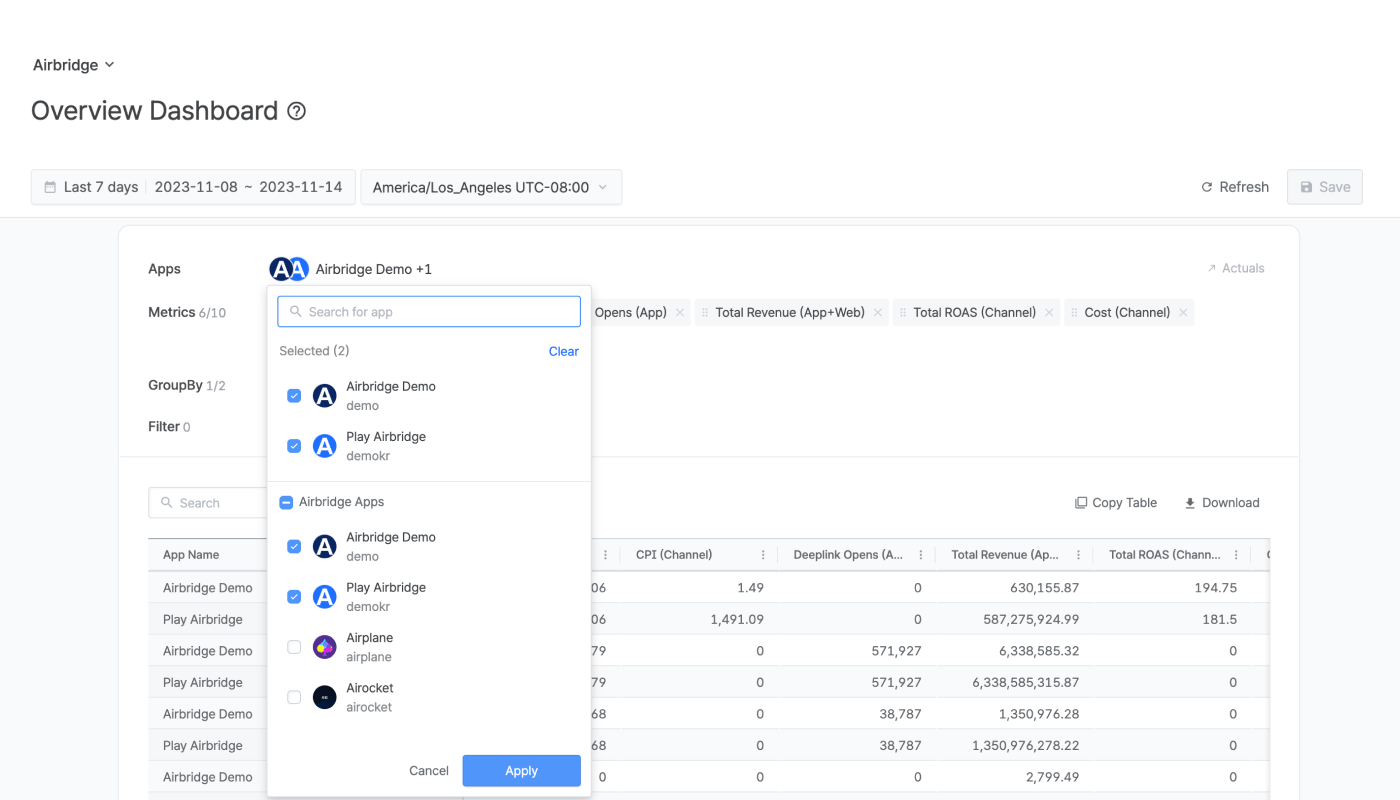Remove the Total ROAS (Channel) metric

click(x=1049, y=313)
